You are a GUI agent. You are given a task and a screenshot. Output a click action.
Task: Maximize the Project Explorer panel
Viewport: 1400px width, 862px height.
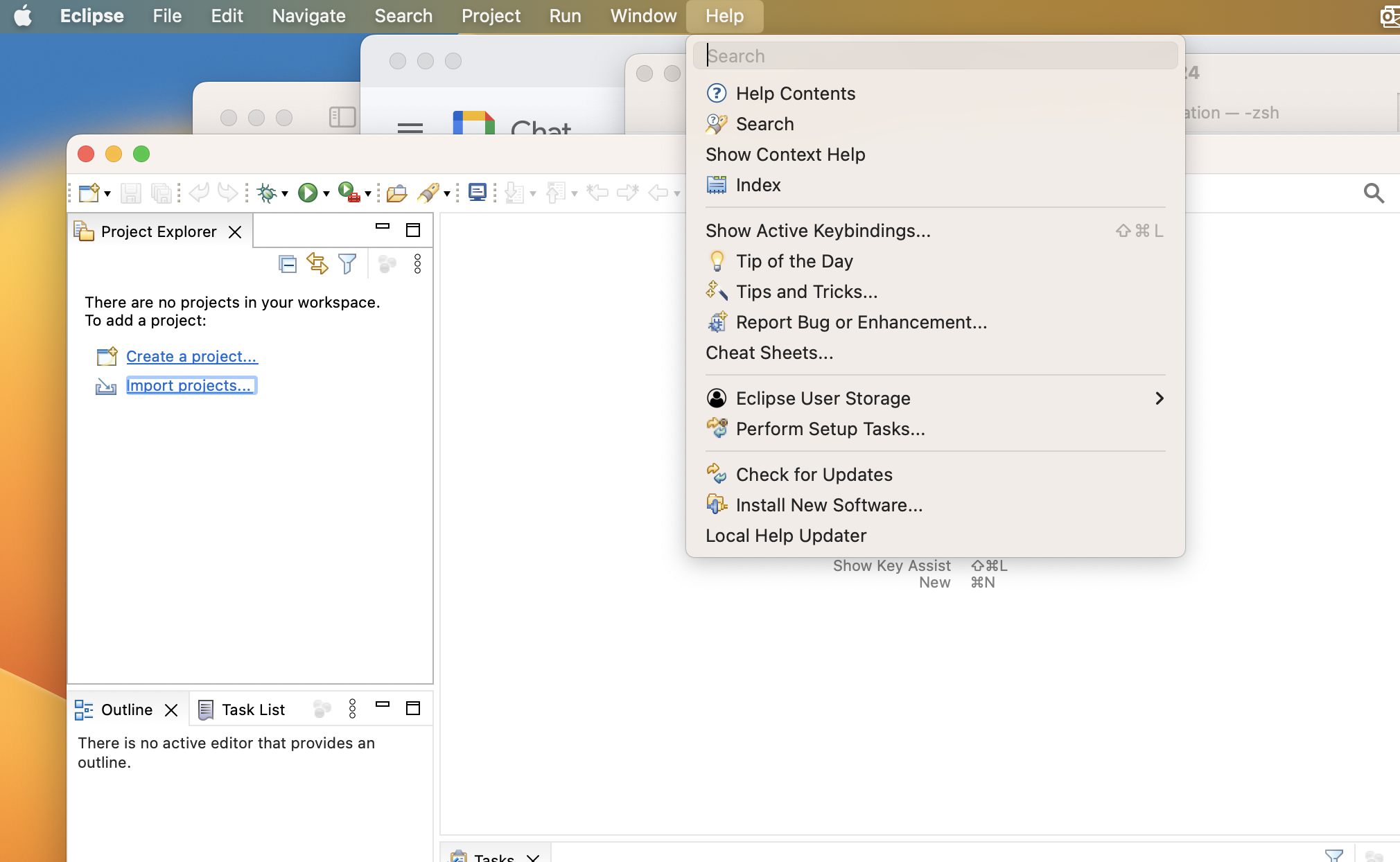coord(413,230)
